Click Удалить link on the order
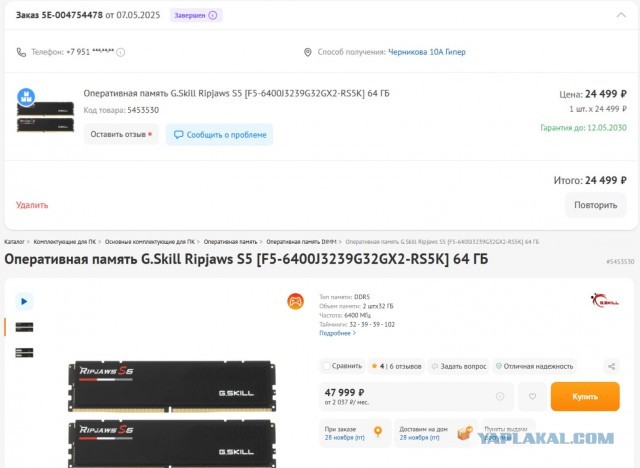The height and width of the screenshot is (468, 640). [x=32, y=205]
